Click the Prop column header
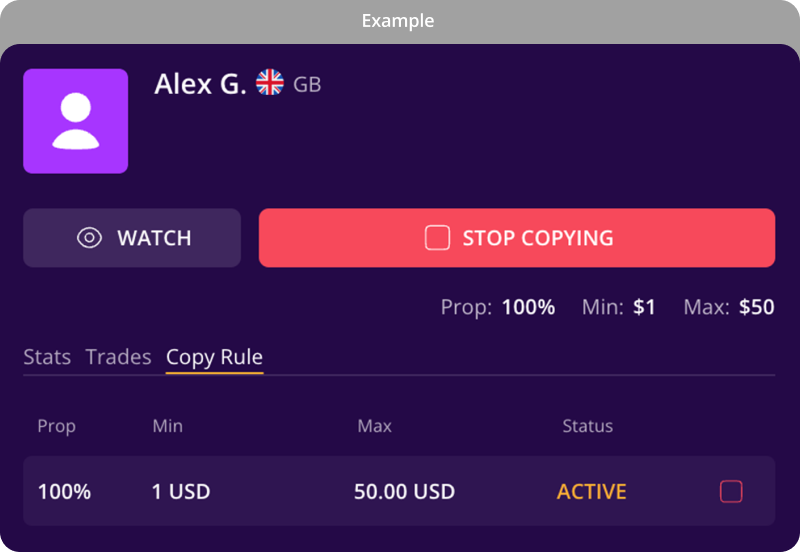800x552 pixels. click(57, 426)
